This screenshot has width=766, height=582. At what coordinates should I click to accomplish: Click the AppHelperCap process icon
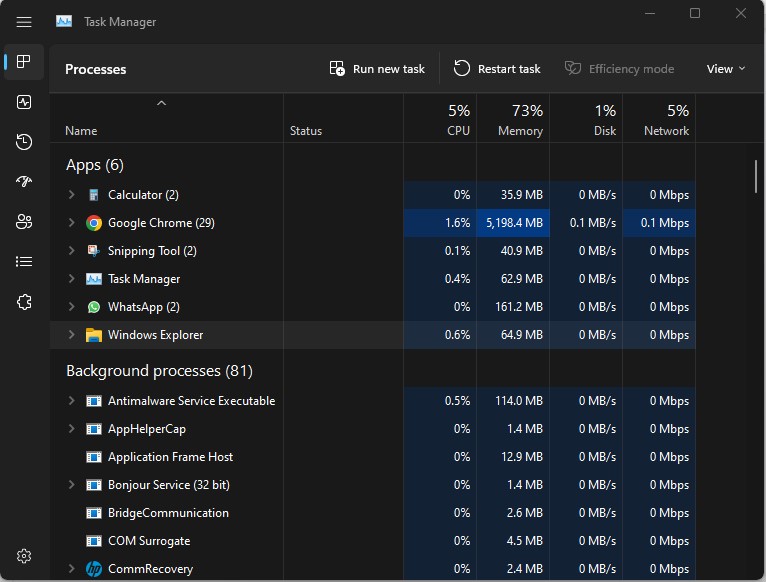tap(93, 429)
